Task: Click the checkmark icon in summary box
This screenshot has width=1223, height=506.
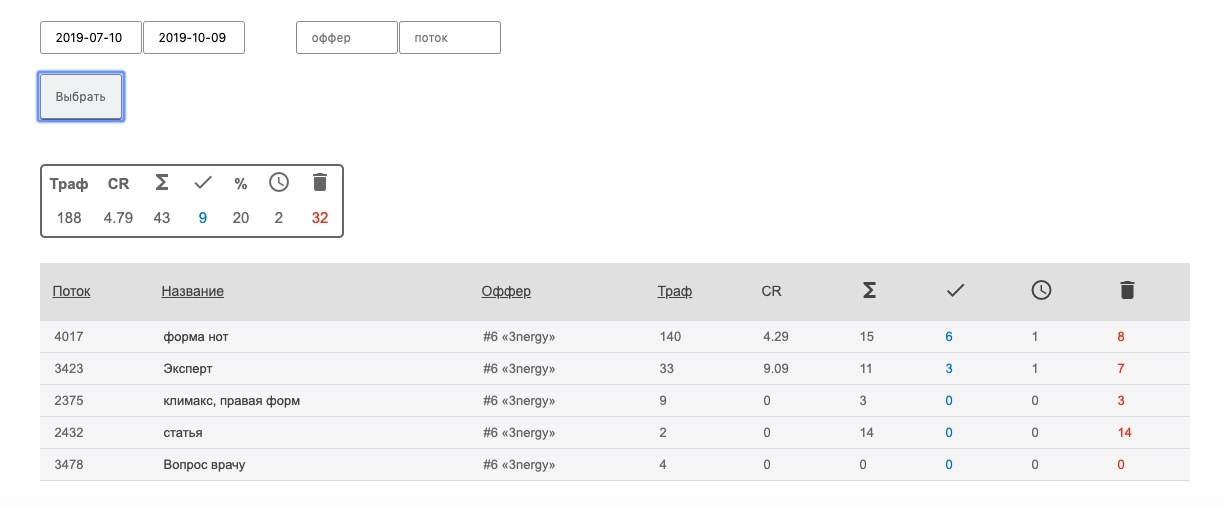Action: (203, 183)
